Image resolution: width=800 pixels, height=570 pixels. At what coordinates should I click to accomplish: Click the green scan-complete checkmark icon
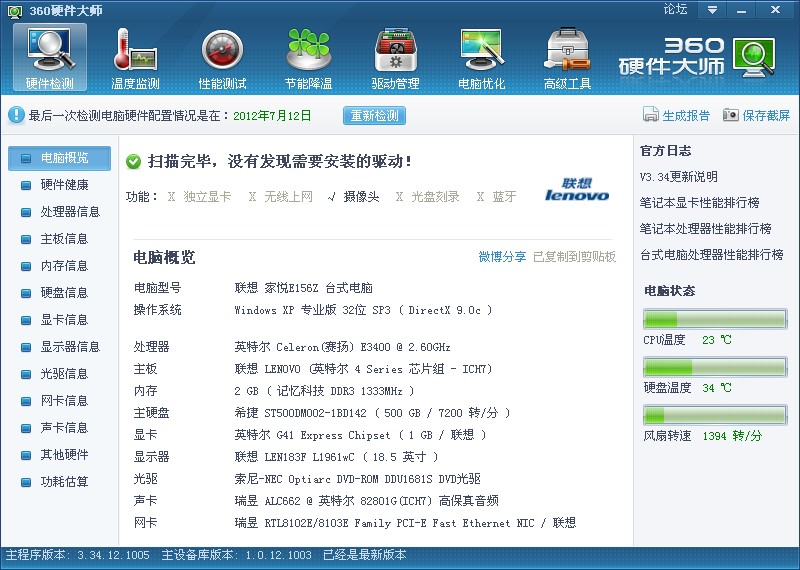click(x=133, y=162)
